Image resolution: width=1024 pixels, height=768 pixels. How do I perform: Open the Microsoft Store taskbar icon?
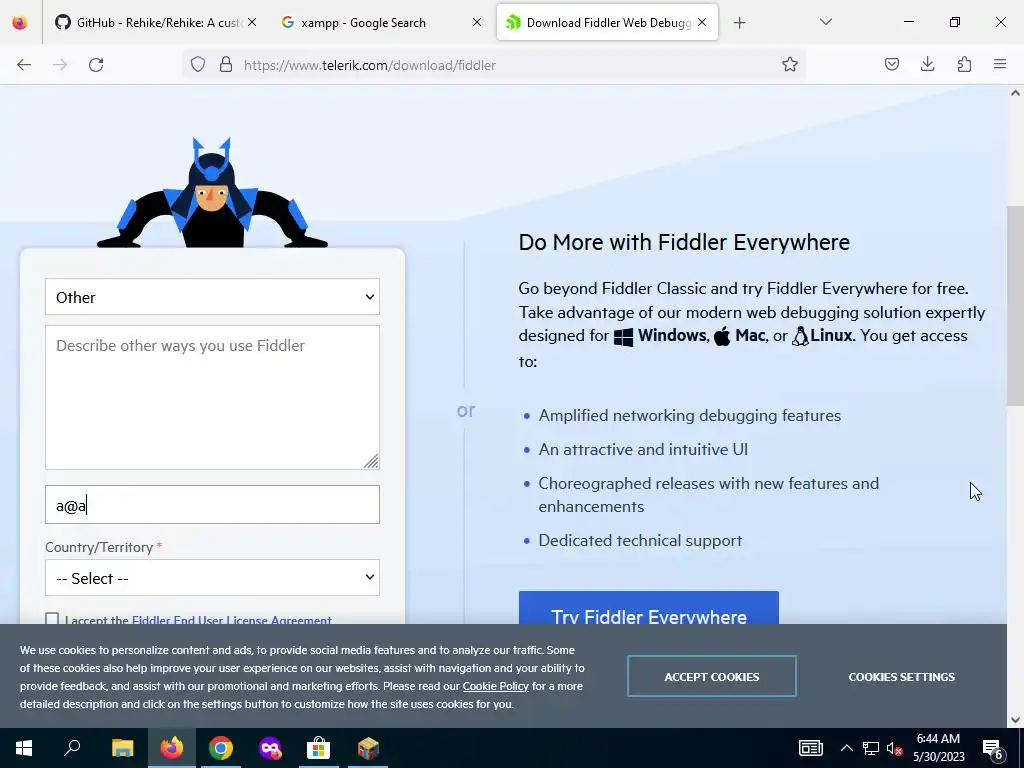click(x=319, y=748)
